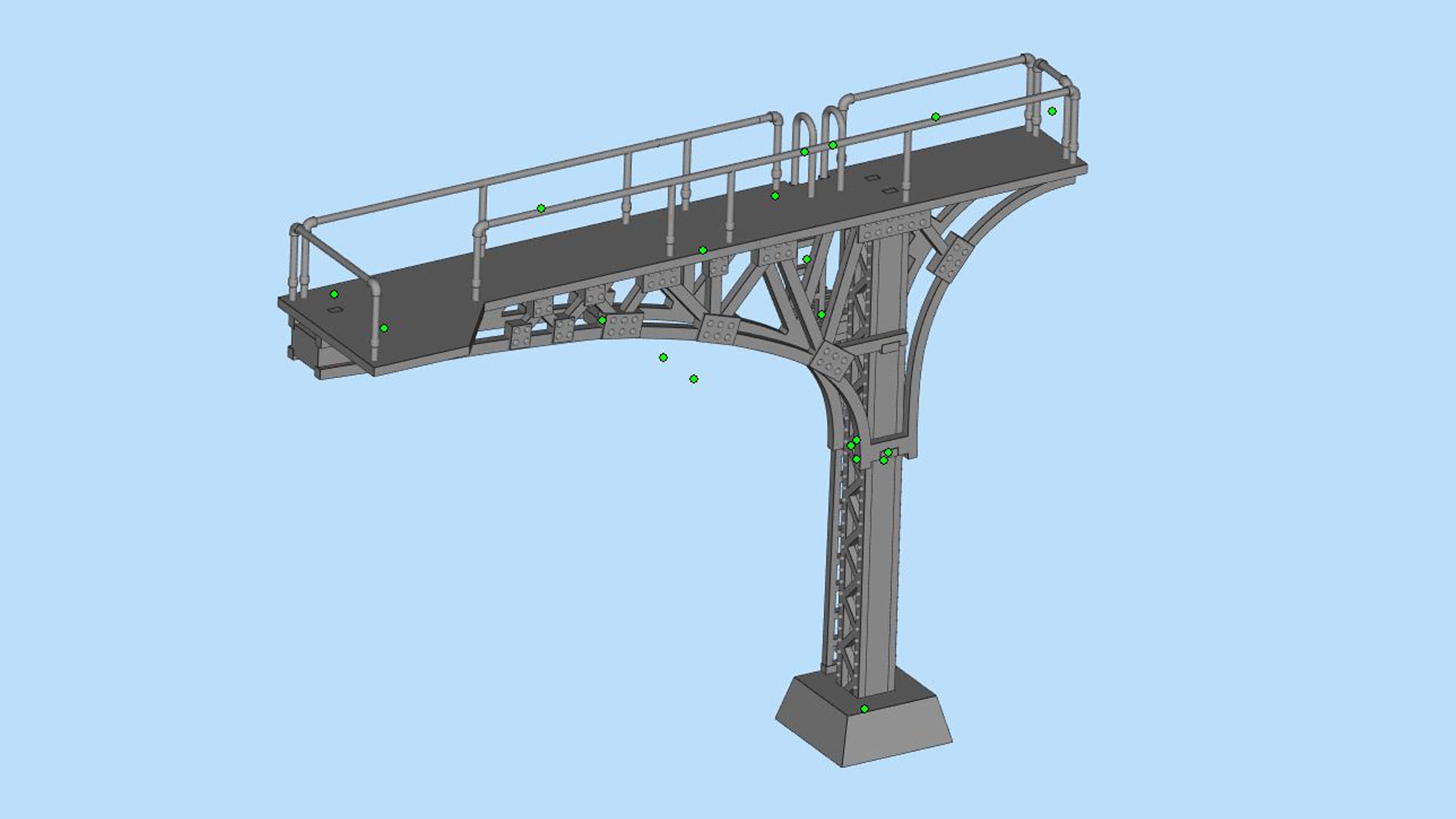Select the rightmost green point on the column flange
This screenshot has width=1456, height=819.
click(x=889, y=453)
